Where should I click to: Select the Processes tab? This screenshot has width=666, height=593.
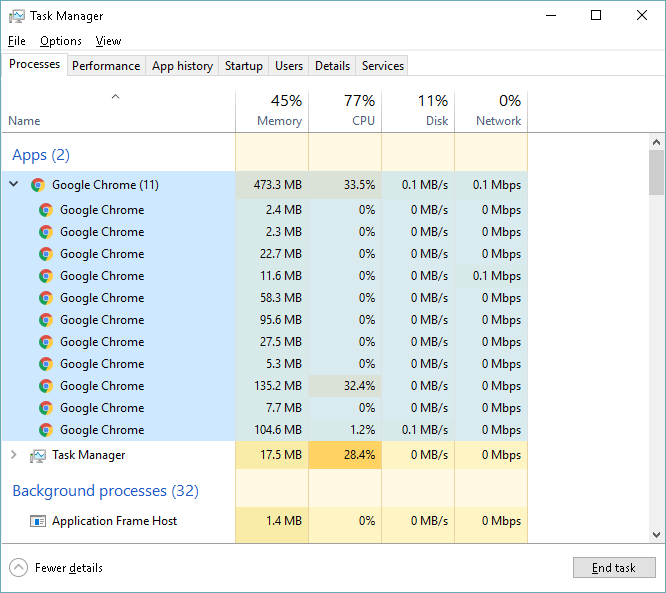[x=34, y=64]
